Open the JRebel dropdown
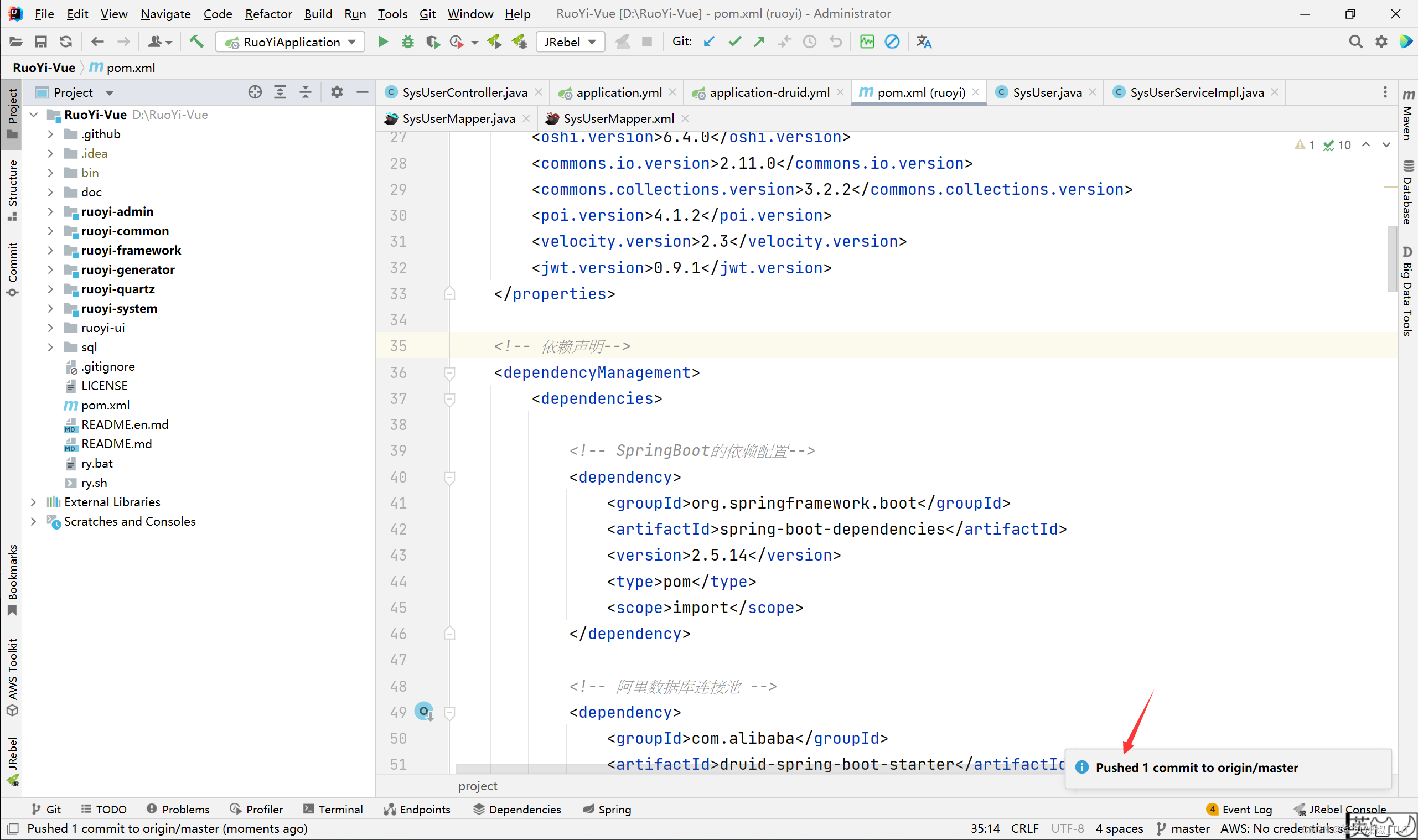 click(570, 42)
